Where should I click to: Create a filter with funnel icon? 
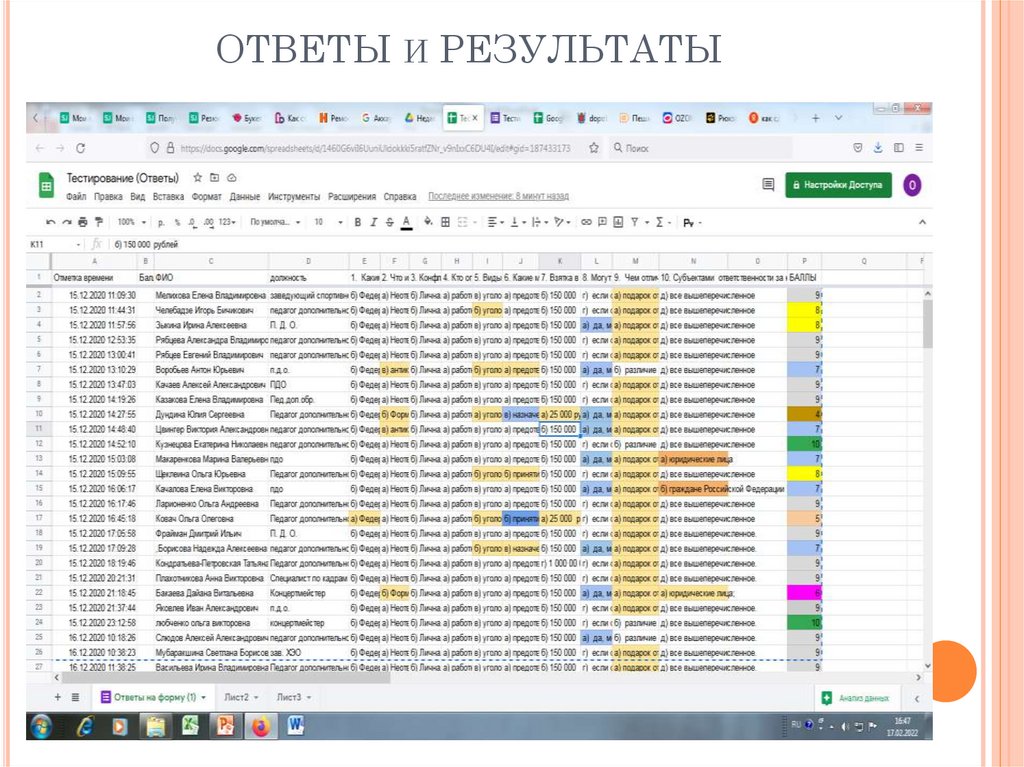coord(635,222)
